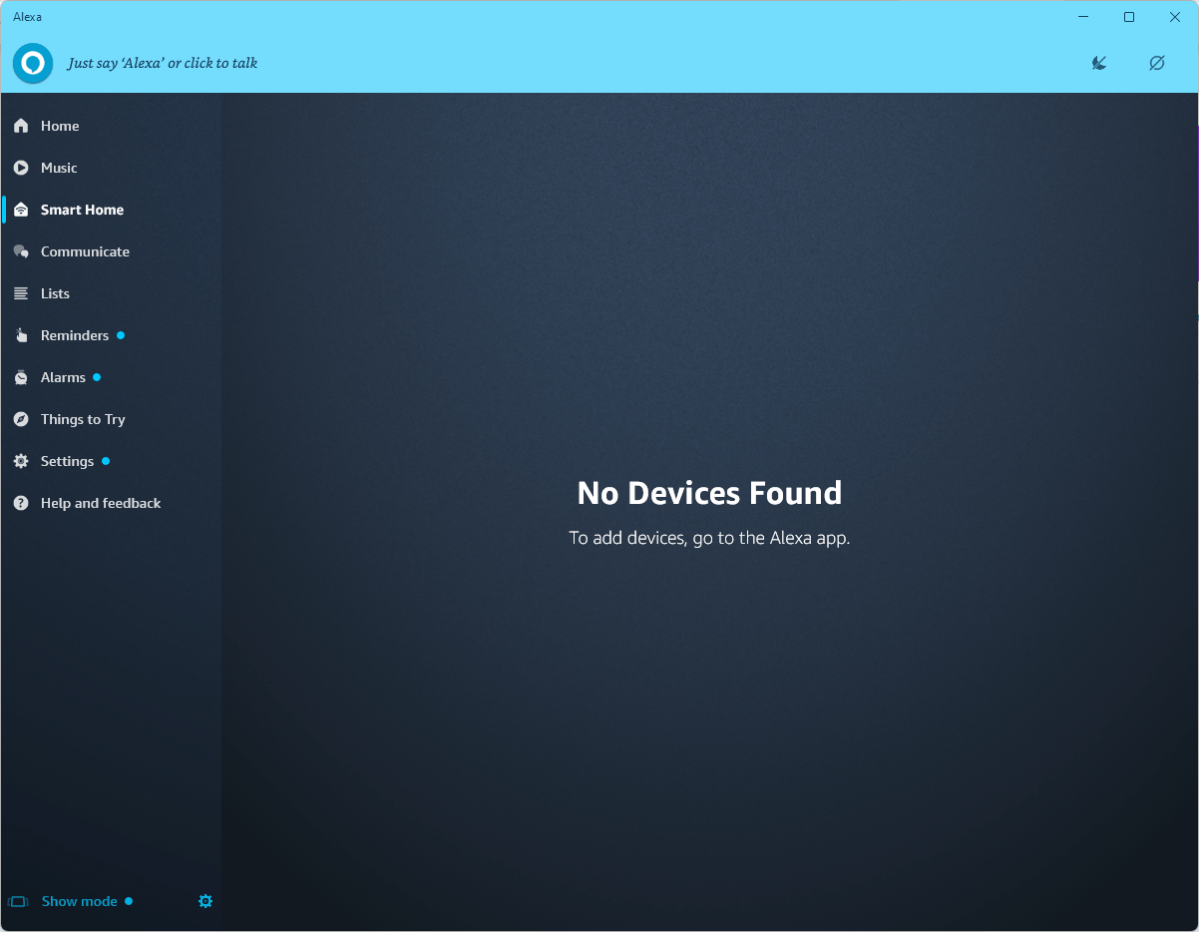Maximize the Alexa window

1129,17
